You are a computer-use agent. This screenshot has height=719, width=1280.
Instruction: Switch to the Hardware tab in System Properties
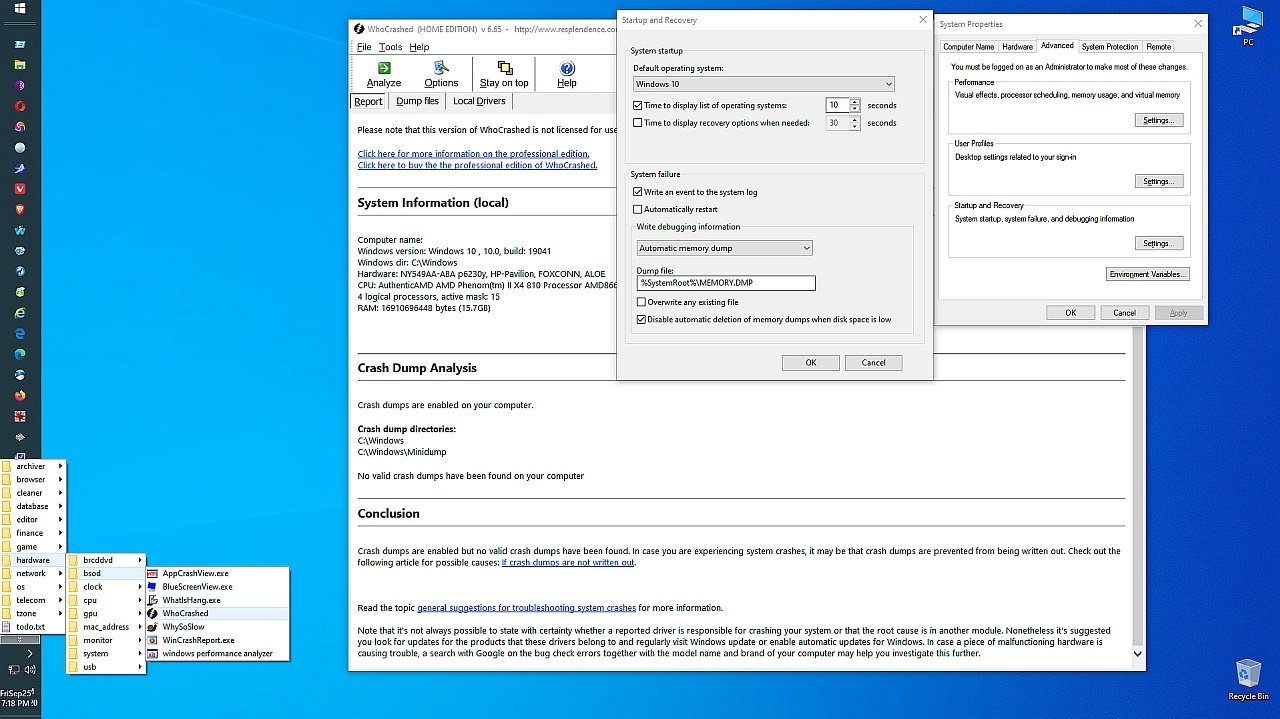[1017, 47]
